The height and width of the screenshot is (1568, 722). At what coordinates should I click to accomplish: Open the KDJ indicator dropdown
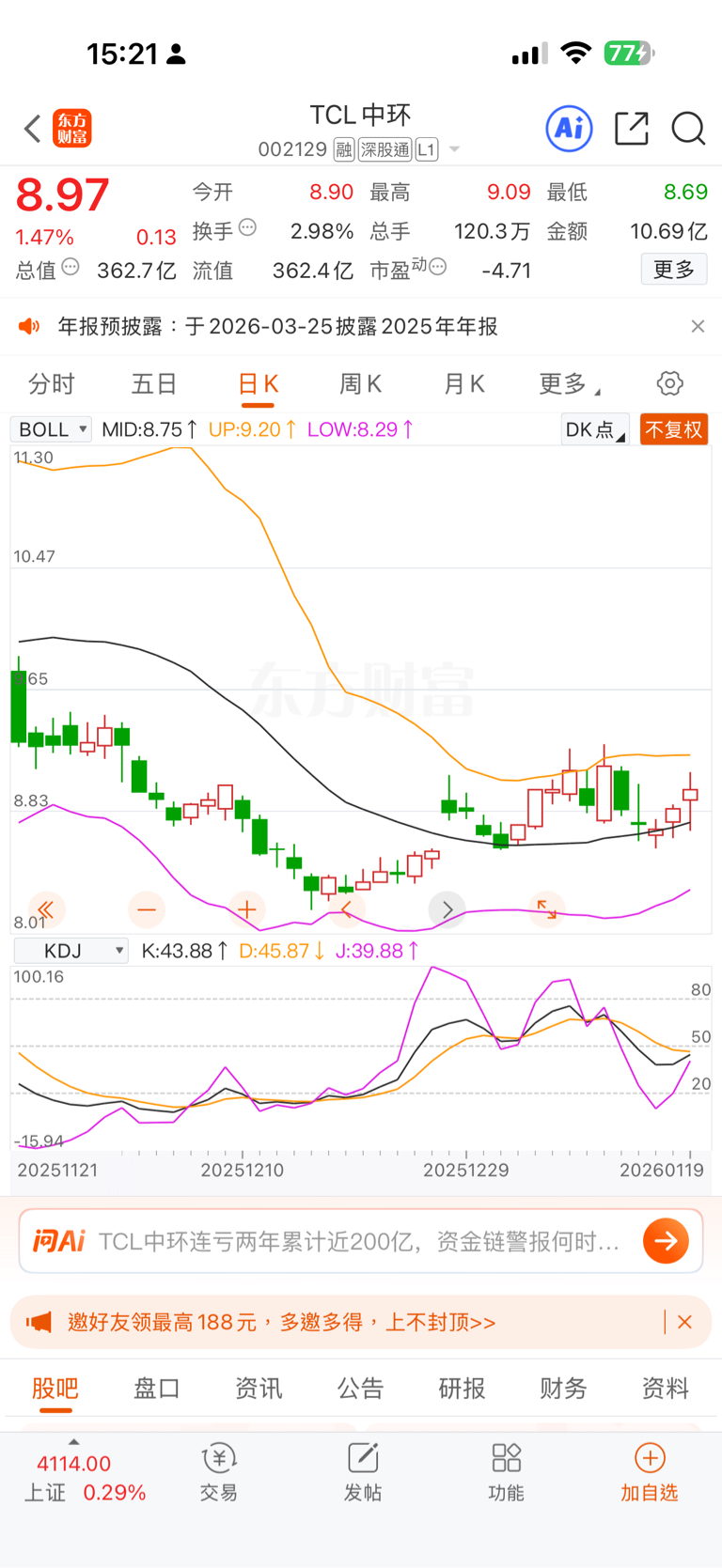pyautogui.click(x=71, y=951)
